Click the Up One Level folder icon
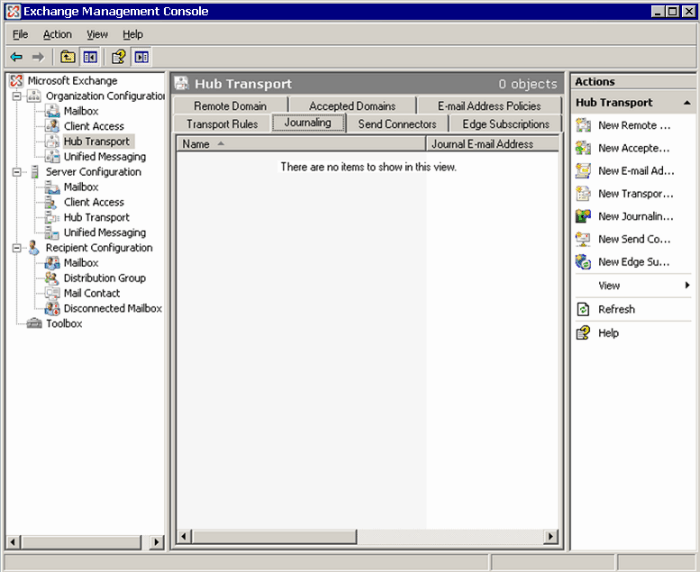Viewport: 700px width, 572px height. [x=68, y=57]
